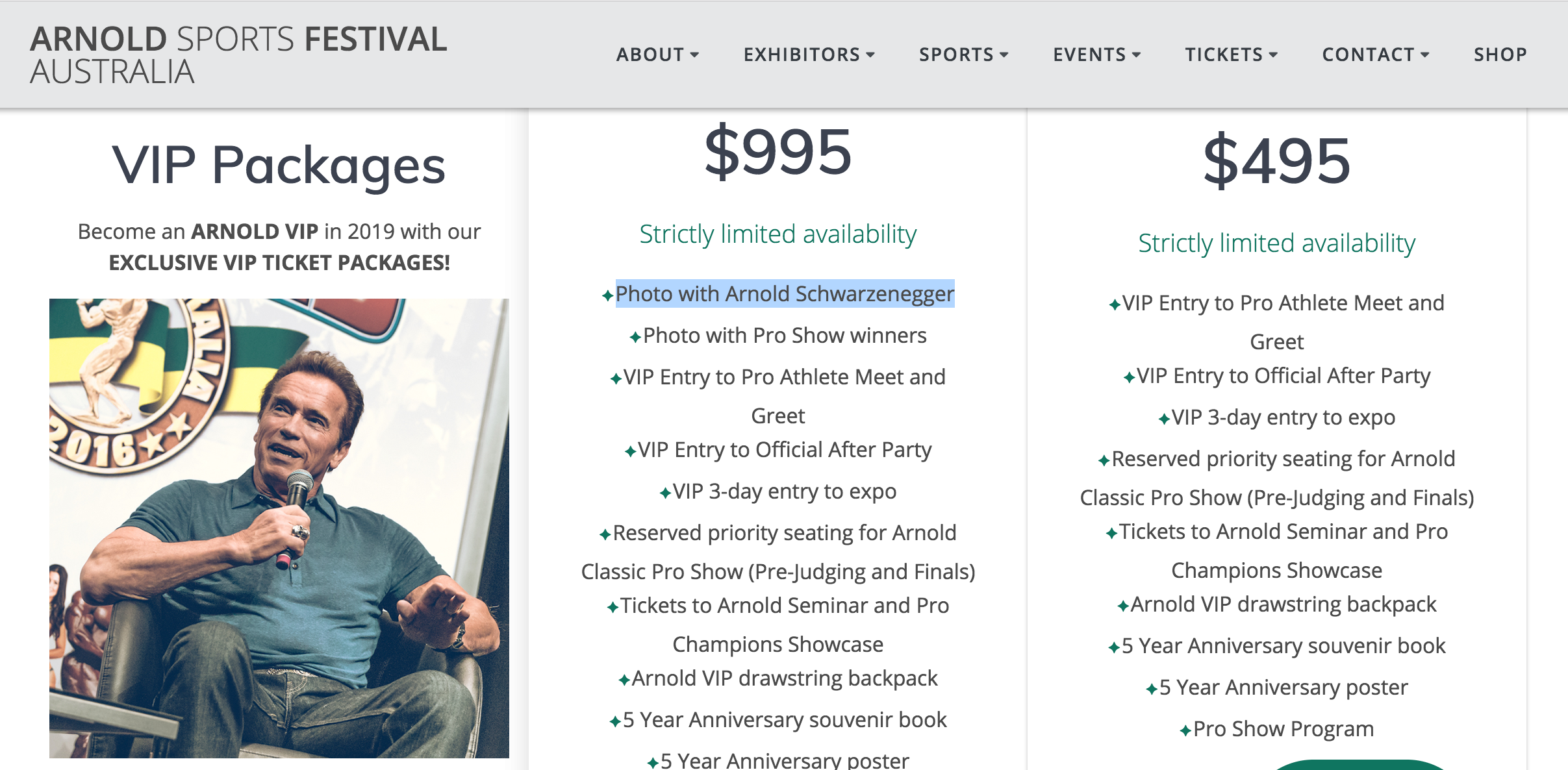Click the star bullet before Pro Show Program
The width and height of the screenshot is (1568, 770).
1185,730
